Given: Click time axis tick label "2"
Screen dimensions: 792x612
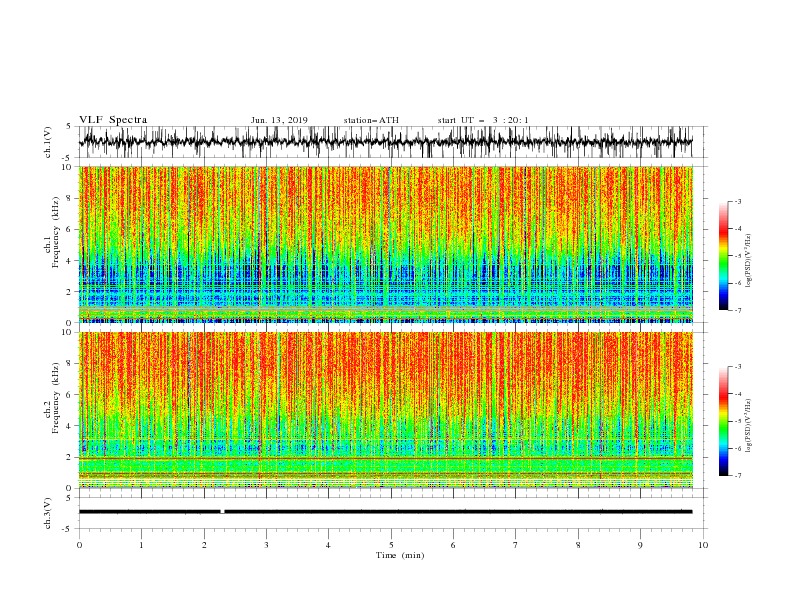Looking at the screenshot, I should point(204,545).
